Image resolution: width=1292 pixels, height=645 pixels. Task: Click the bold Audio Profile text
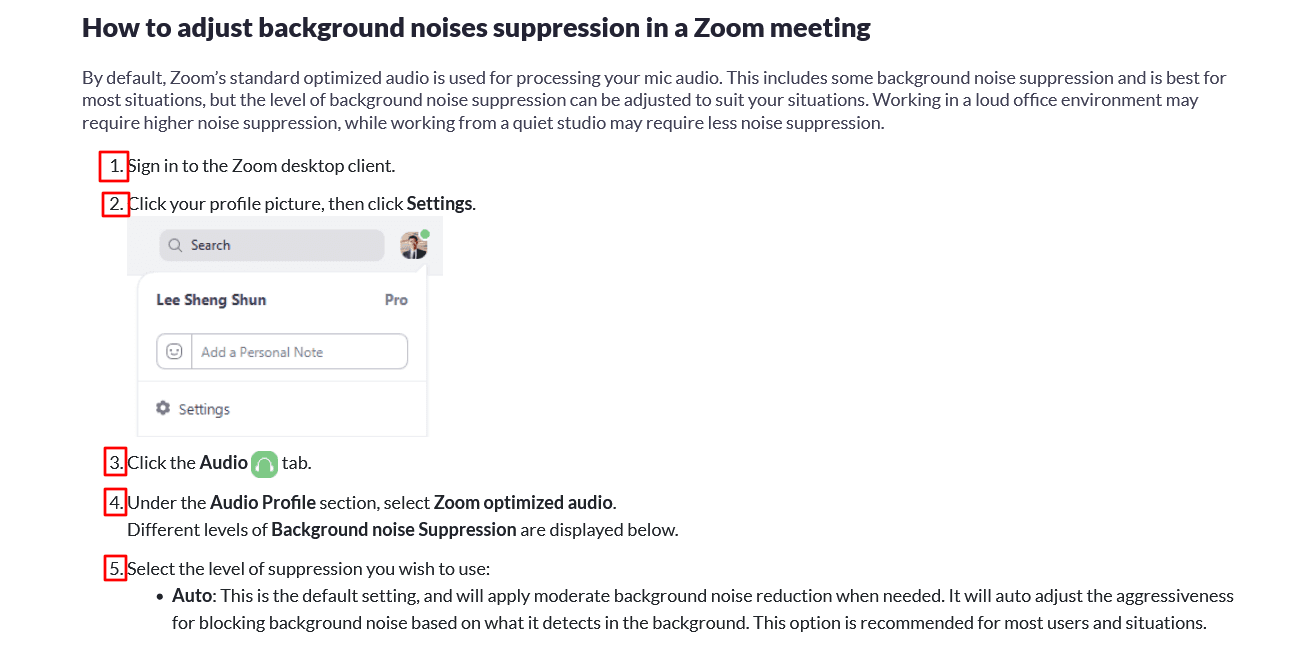pyautogui.click(x=263, y=502)
